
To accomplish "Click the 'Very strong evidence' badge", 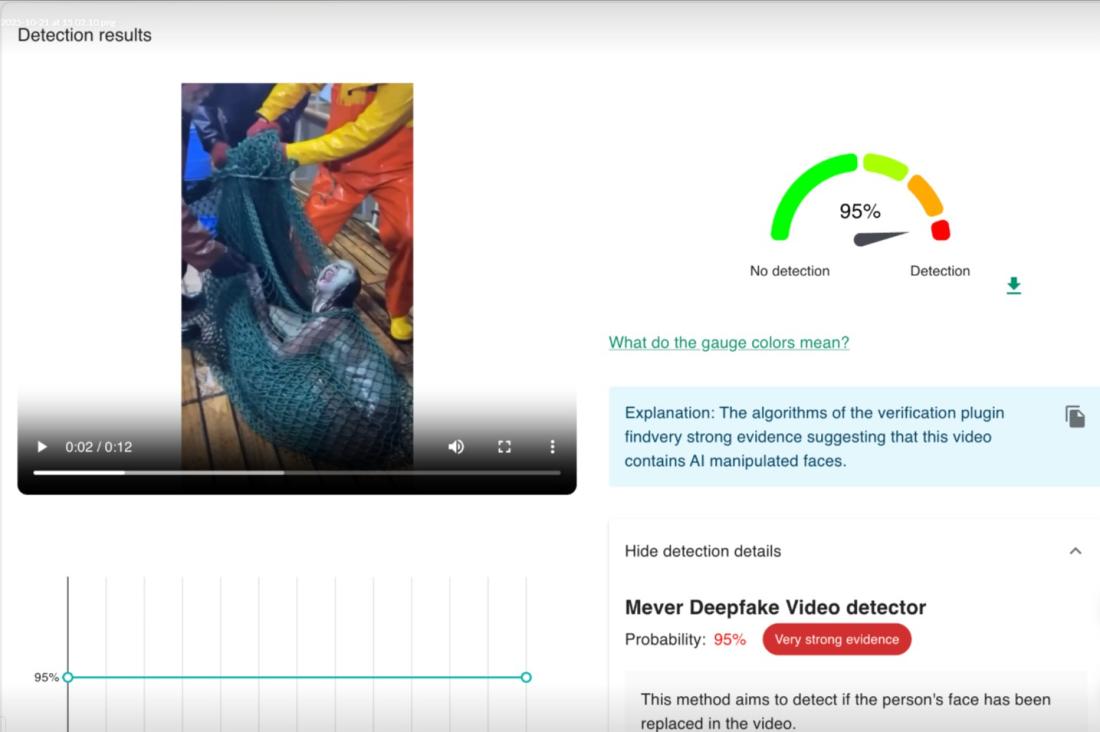I will 836,640.
